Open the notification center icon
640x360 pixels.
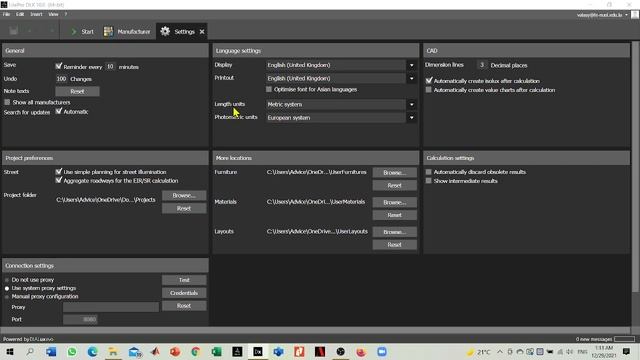pos(627,351)
